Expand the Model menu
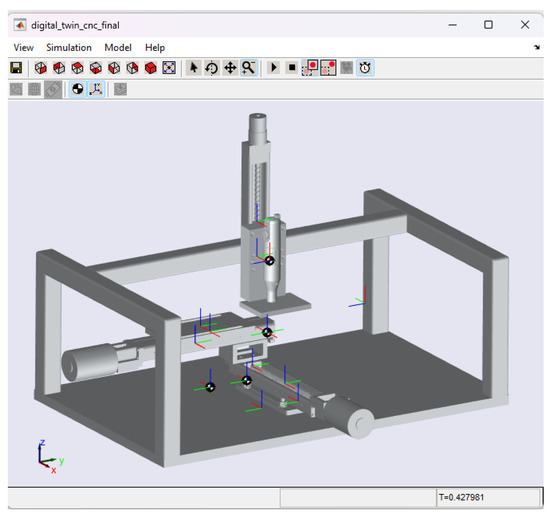 click(x=118, y=48)
